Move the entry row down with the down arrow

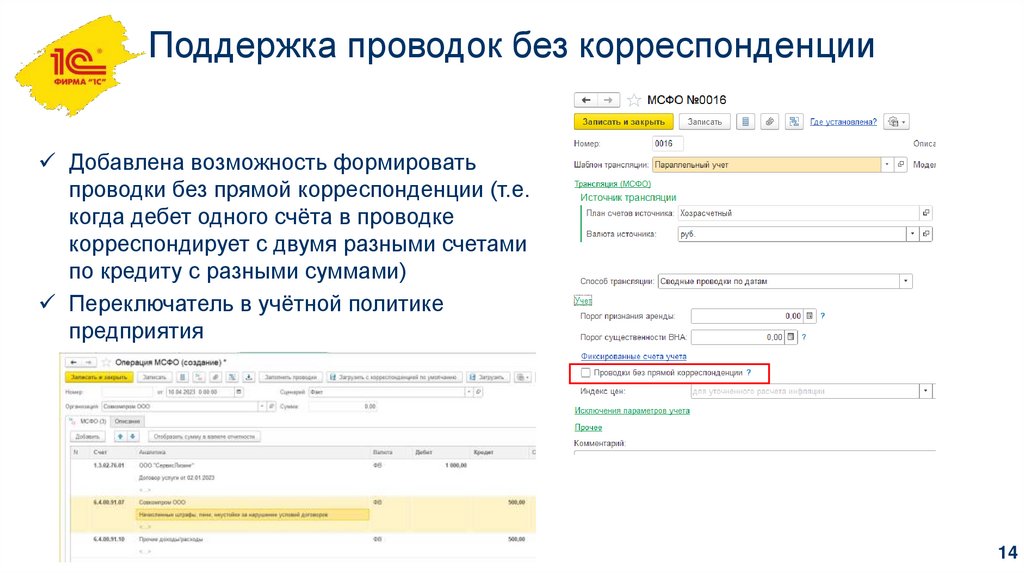pos(133,436)
